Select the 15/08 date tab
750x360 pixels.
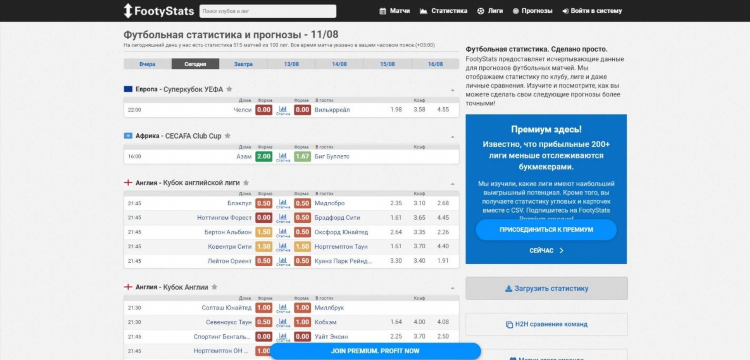point(387,64)
